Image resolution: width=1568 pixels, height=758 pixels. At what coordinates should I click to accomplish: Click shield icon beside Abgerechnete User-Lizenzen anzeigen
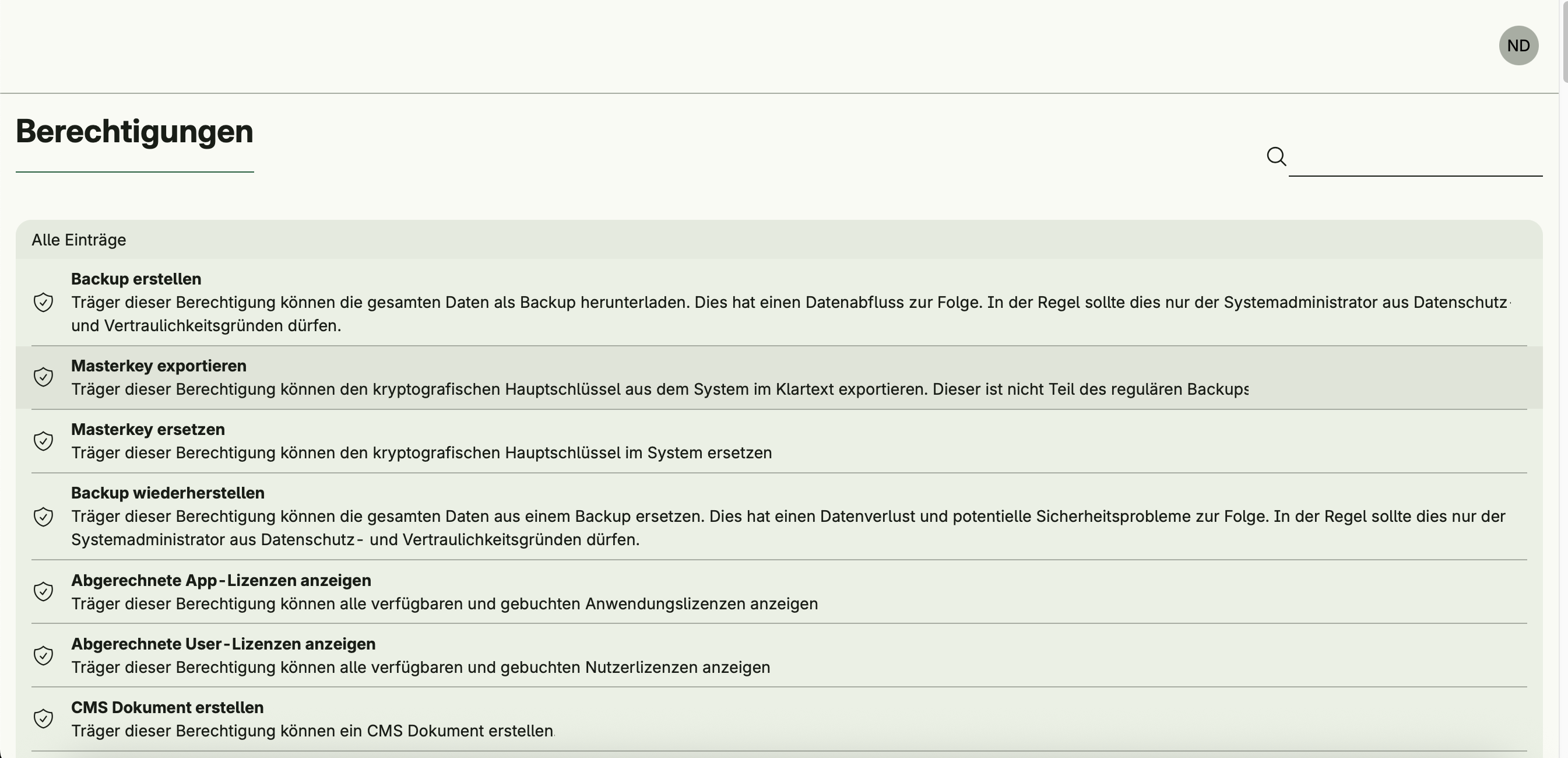coord(43,655)
